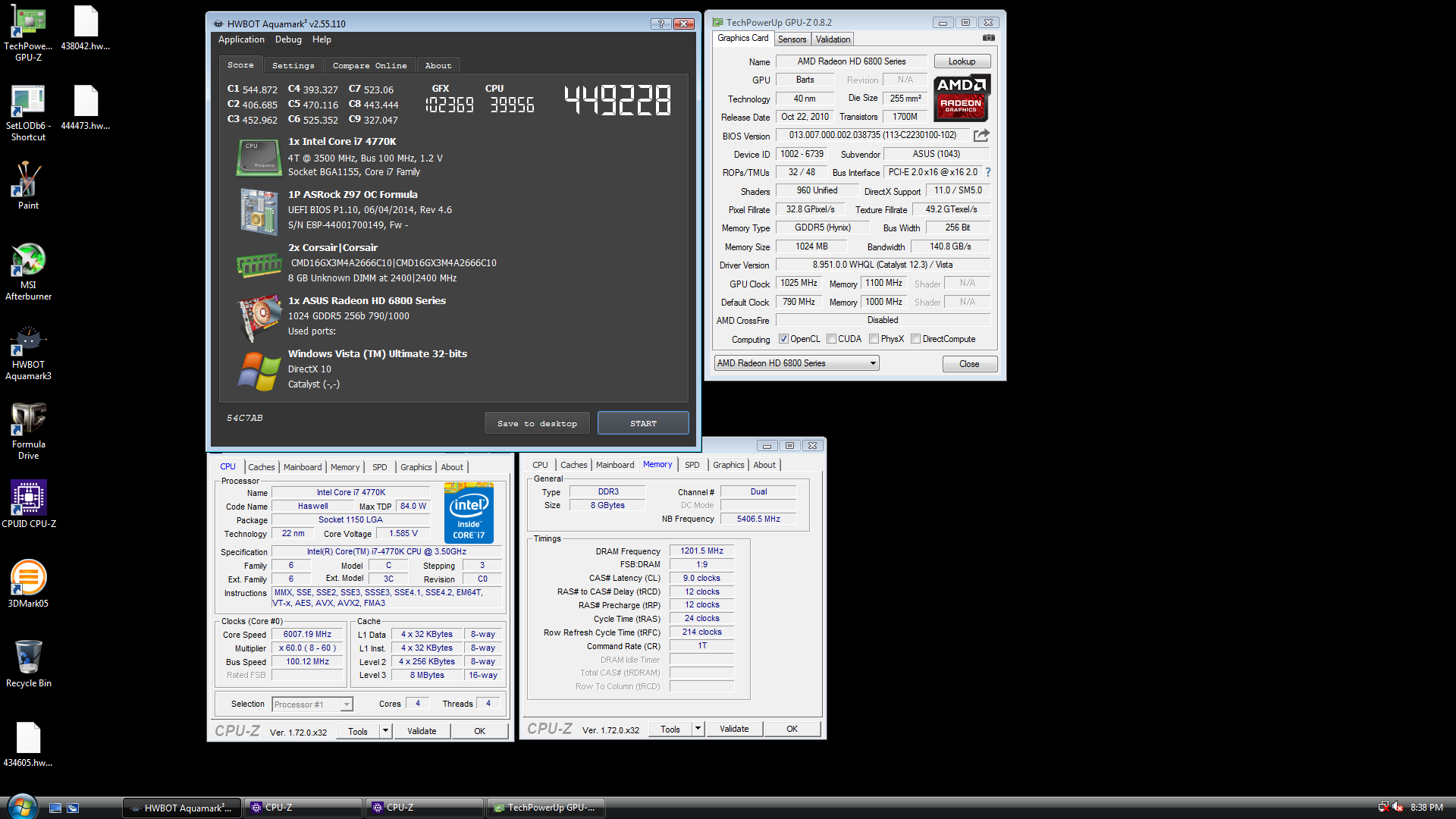This screenshot has height=819, width=1456.
Task: Open HWBOT Aquamark3 desktop shortcut
Action: pos(28,351)
